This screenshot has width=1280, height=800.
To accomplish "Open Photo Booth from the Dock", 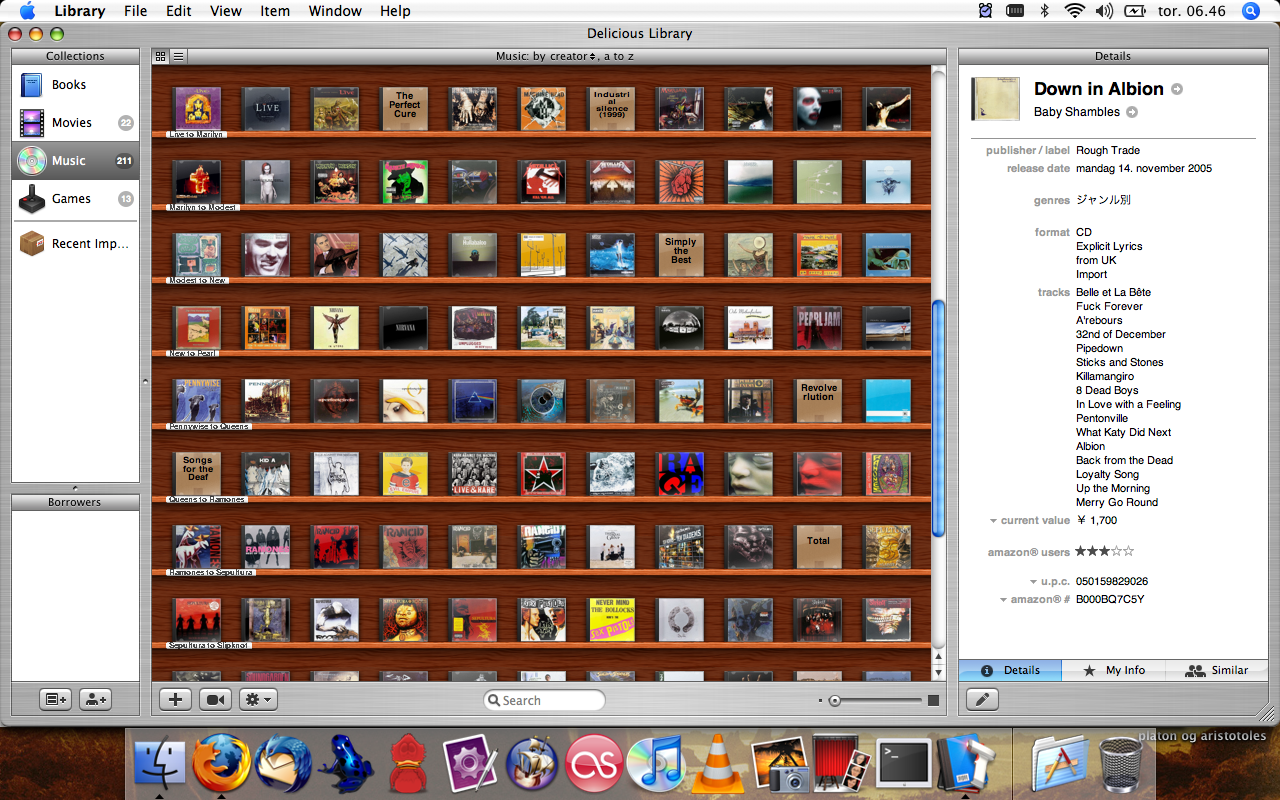I will [841, 765].
